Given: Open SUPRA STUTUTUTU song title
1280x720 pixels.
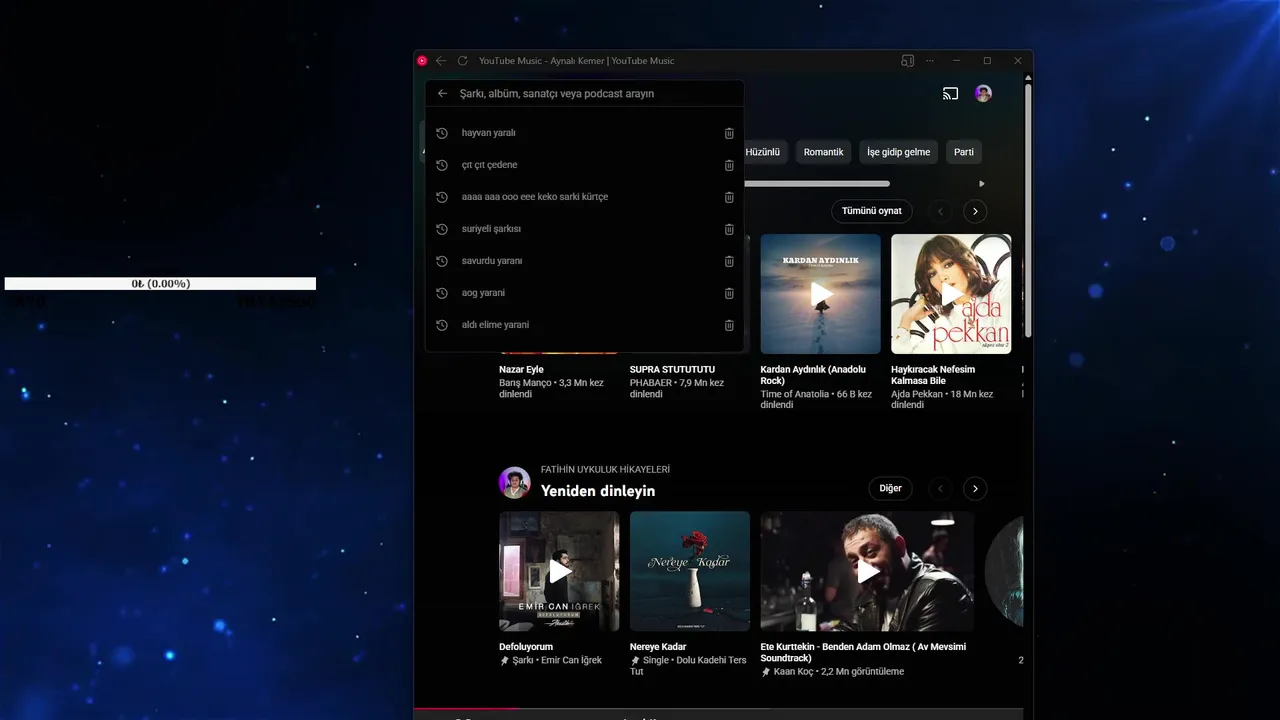Looking at the screenshot, I should tap(672, 370).
